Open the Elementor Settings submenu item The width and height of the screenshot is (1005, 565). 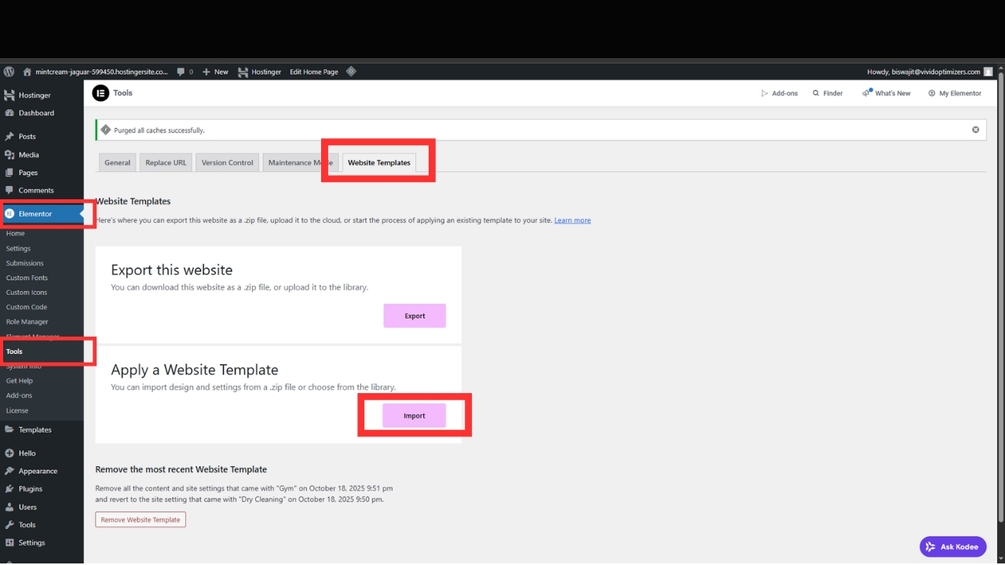[18, 249]
